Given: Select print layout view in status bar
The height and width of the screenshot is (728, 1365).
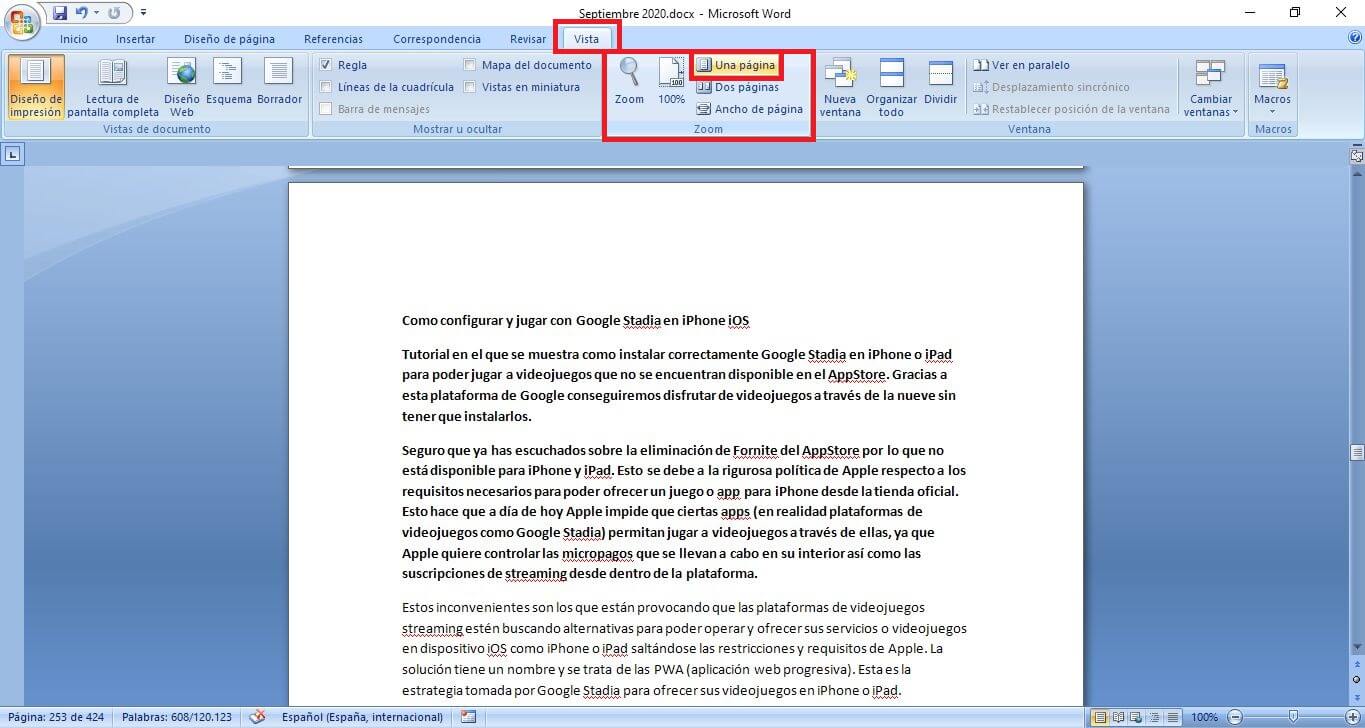Looking at the screenshot, I should [1100, 717].
